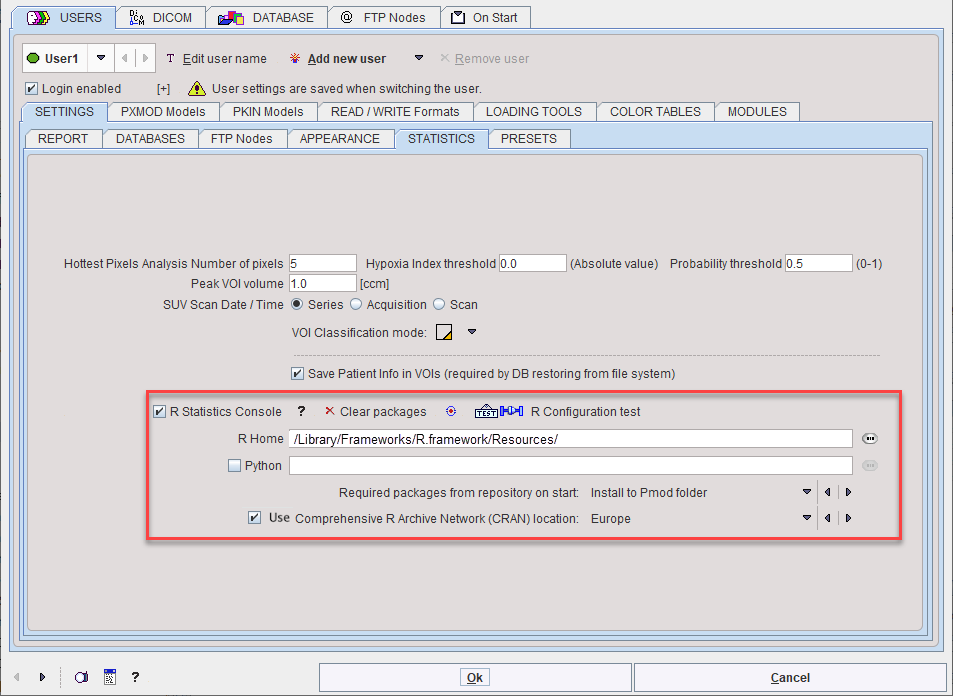953x696 pixels.
Task: Select previous CRAN location
Action: 827,519
